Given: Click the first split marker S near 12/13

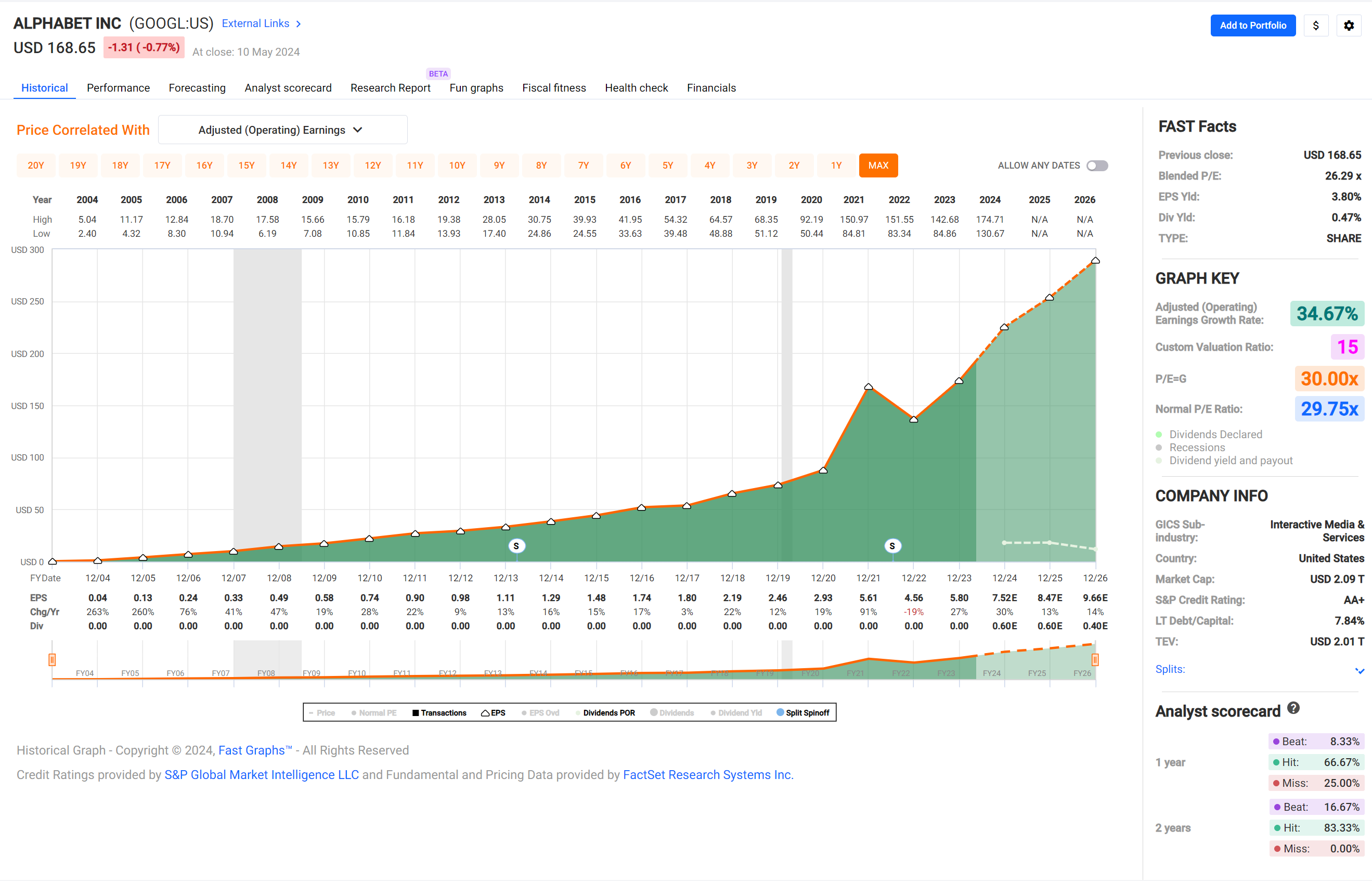Looking at the screenshot, I should 516,546.
